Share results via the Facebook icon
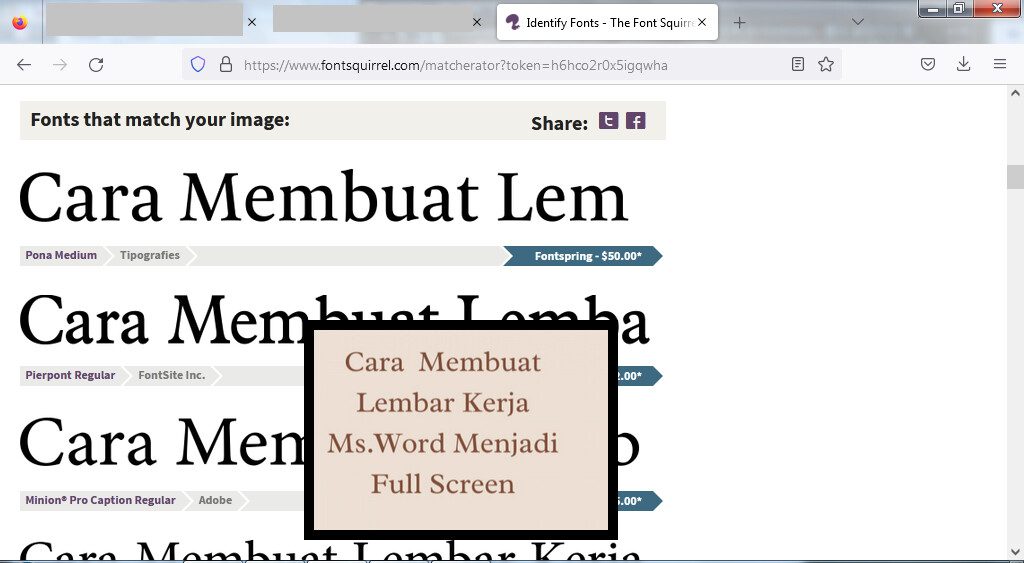The width and height of the screenshot is (1024, 563). [635, 121]
